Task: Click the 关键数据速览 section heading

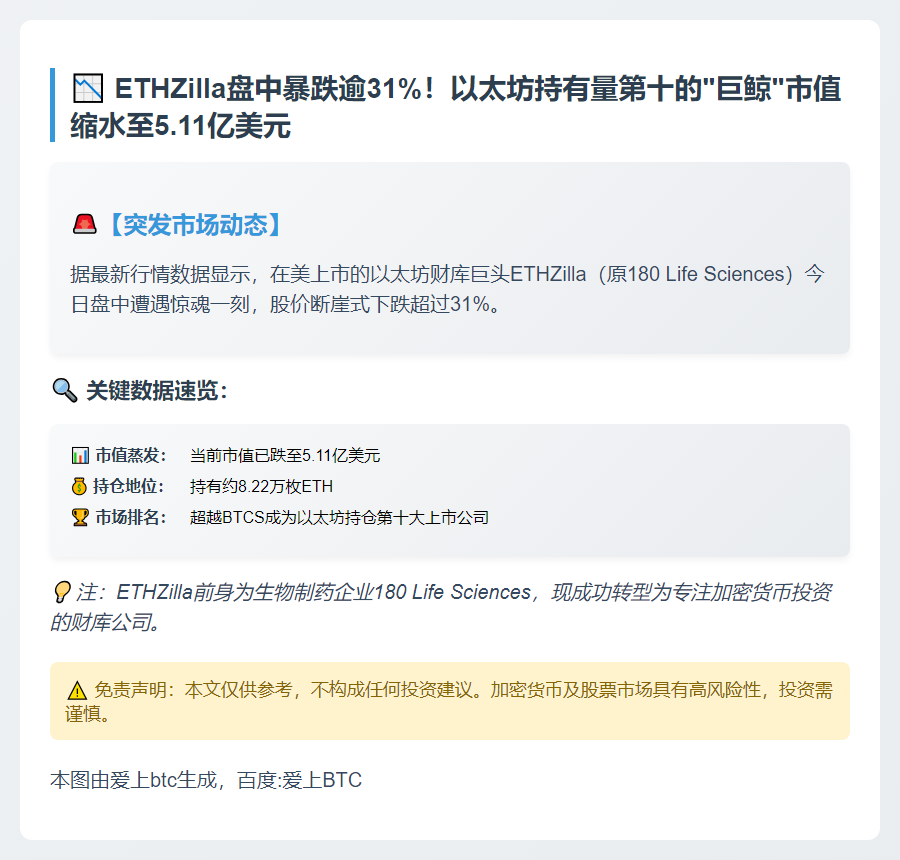Action: 157,390
